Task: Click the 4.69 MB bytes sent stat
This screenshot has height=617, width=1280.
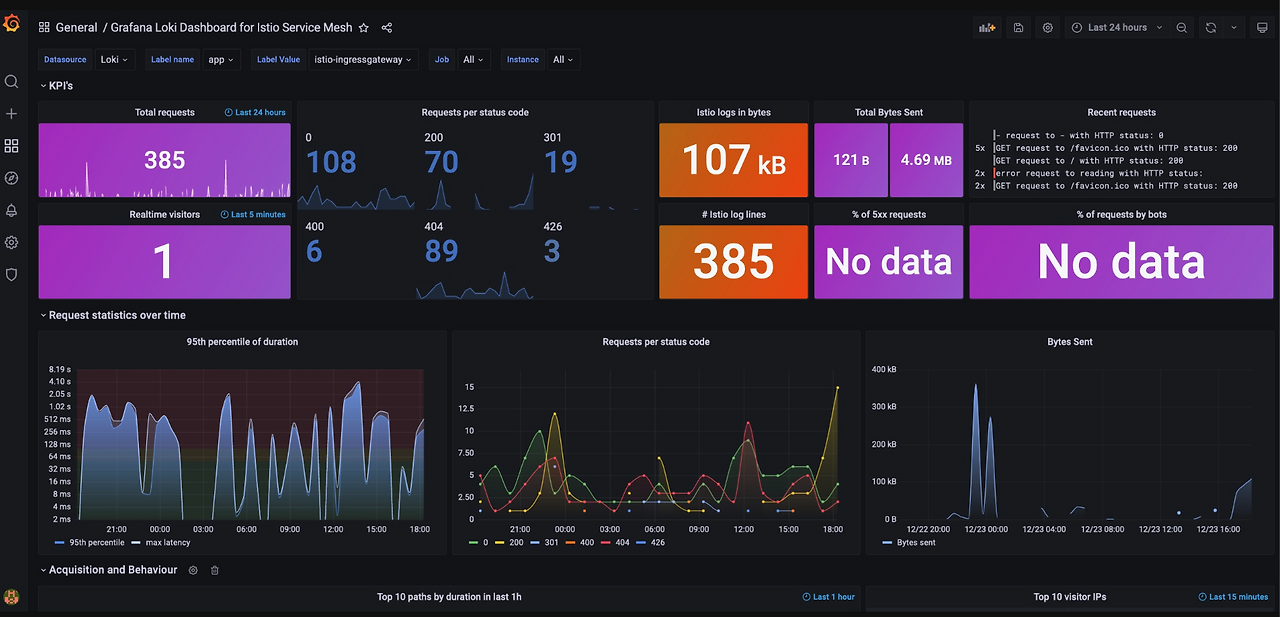Action: pyautogui.click(x=926, y=160)
